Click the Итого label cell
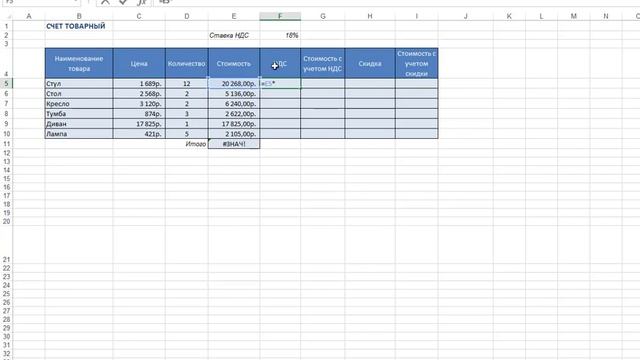The width and height of the screenshot is (640, 360). pyautogui.click(x=187, y=144)
